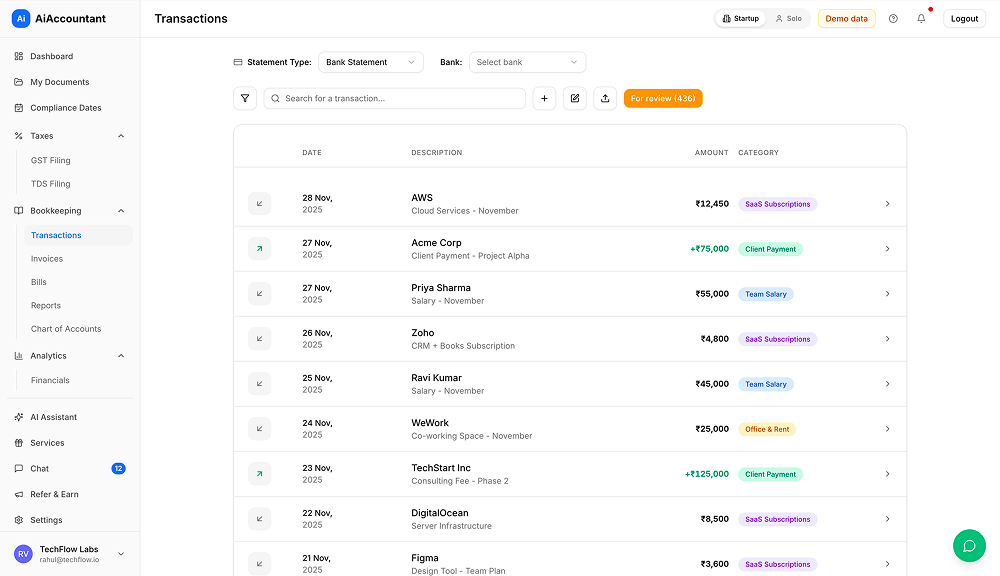Click the debit arrow icon for Priya Sharma

[x=260, y=293]
